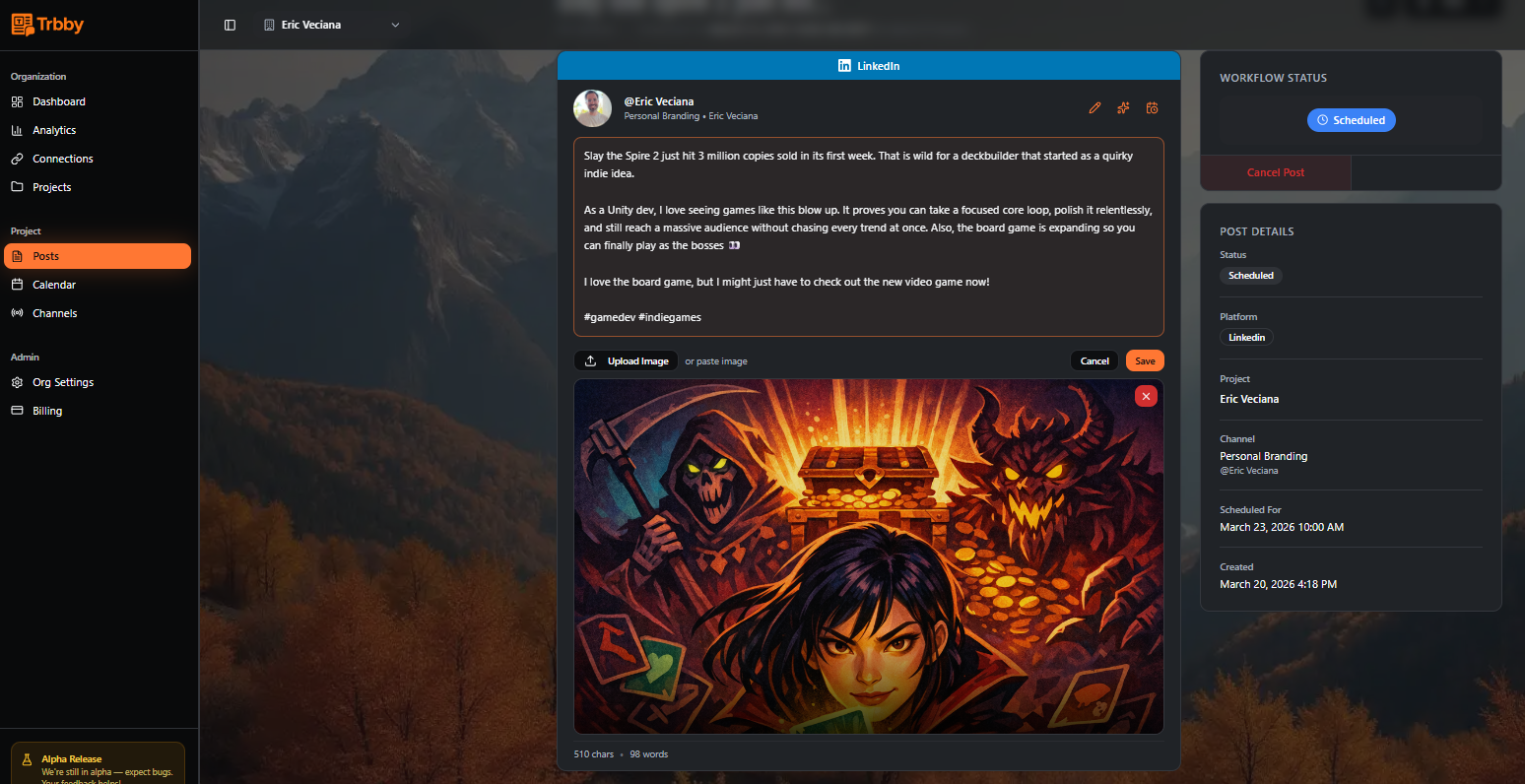The image size is (1525, 784).
Task: Click the Channels broadcast icon
Action: 17,313
